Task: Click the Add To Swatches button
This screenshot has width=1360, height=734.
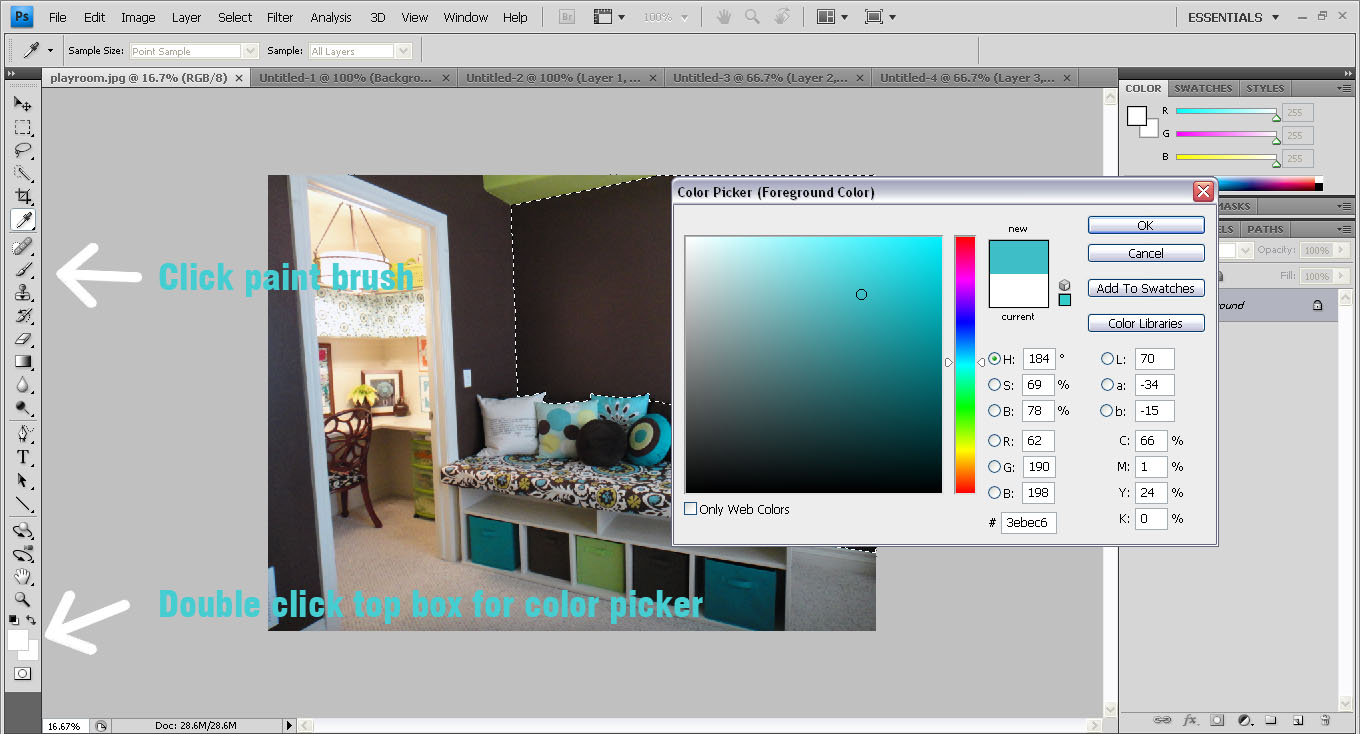Action: [1145, 288]
